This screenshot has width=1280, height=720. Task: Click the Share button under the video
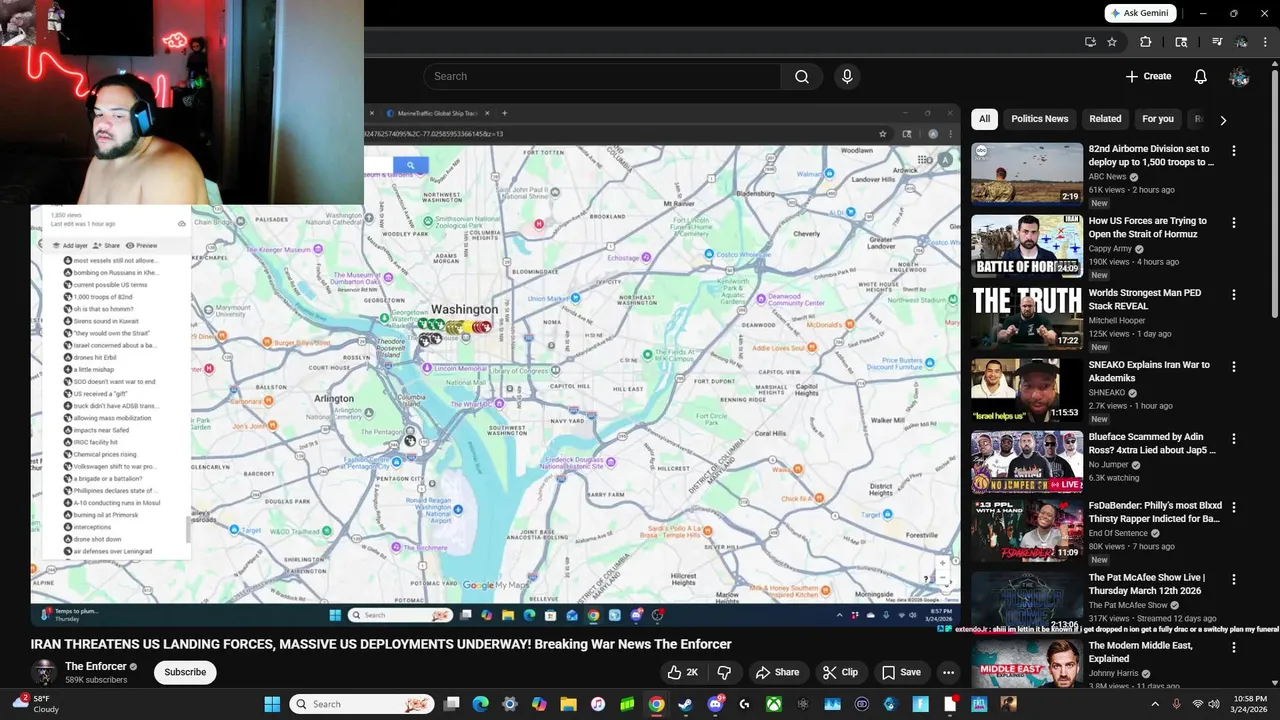[777, 672]
